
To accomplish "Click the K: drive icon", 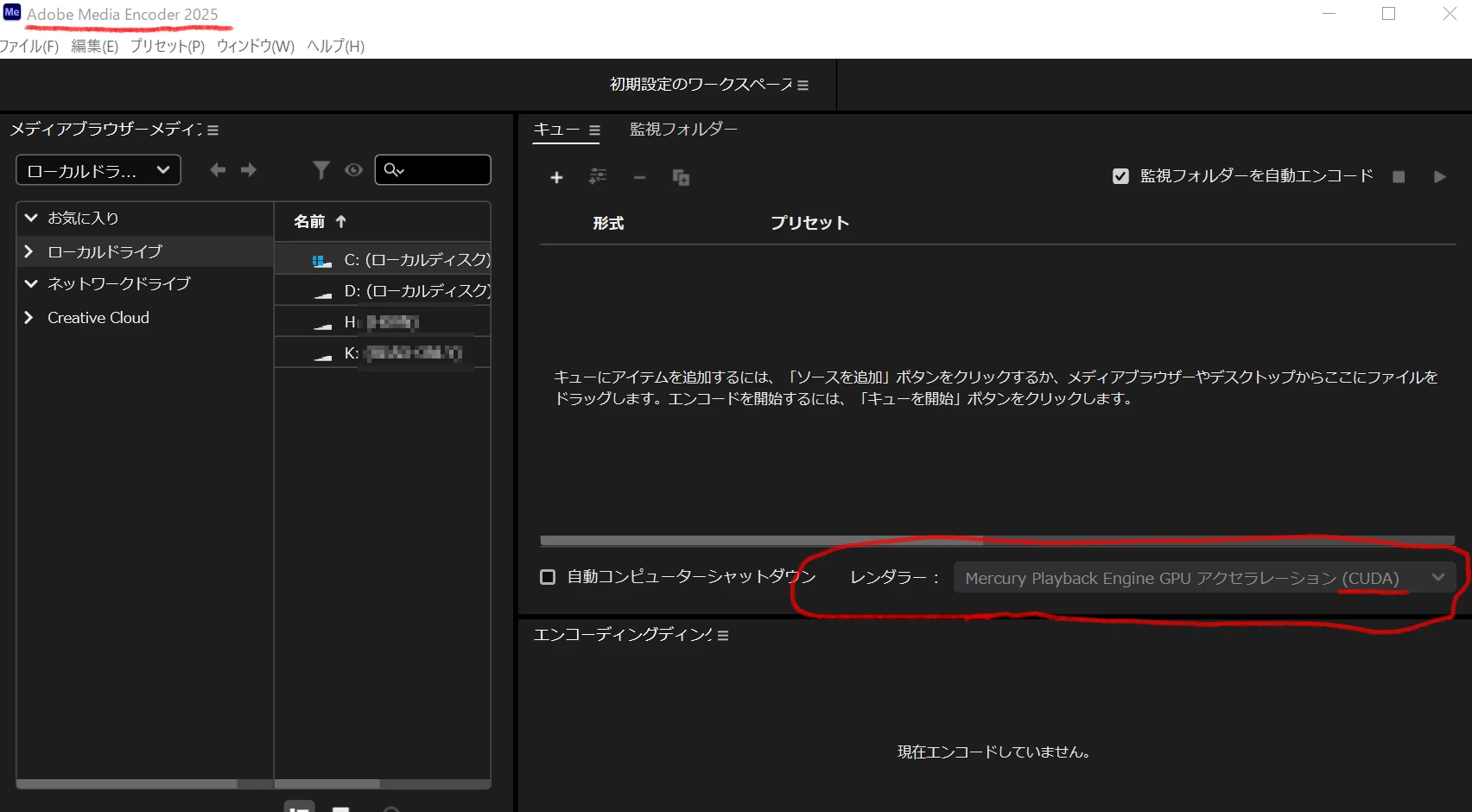I will [x=322, y=356].
